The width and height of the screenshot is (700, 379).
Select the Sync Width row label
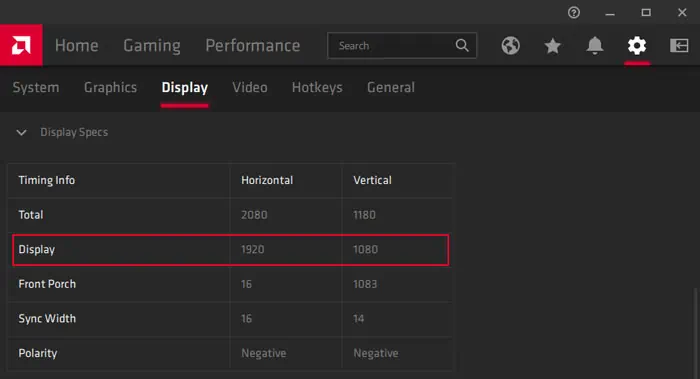(x=47, y=319)
